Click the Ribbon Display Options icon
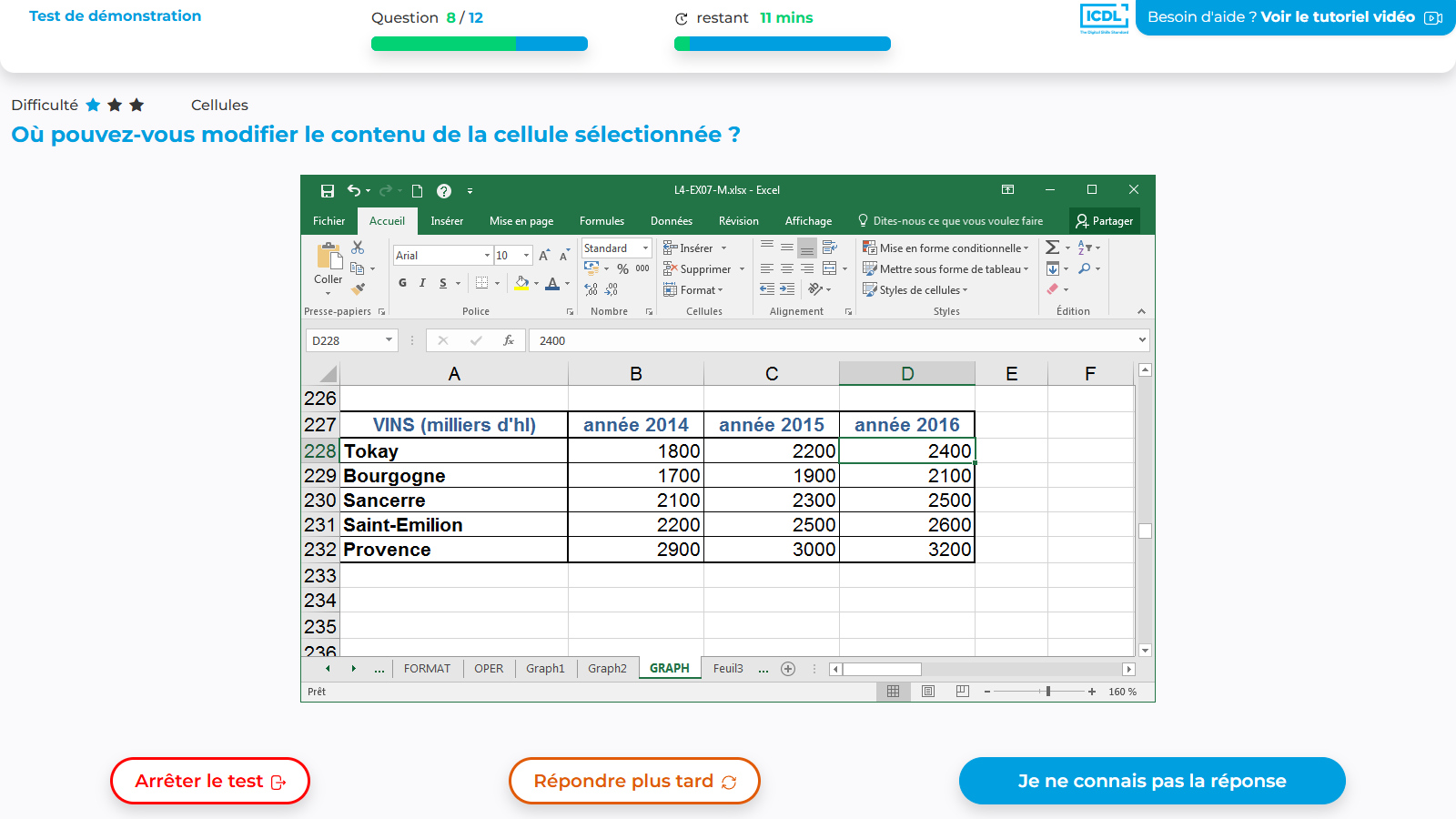 [x=1007, y=190]
